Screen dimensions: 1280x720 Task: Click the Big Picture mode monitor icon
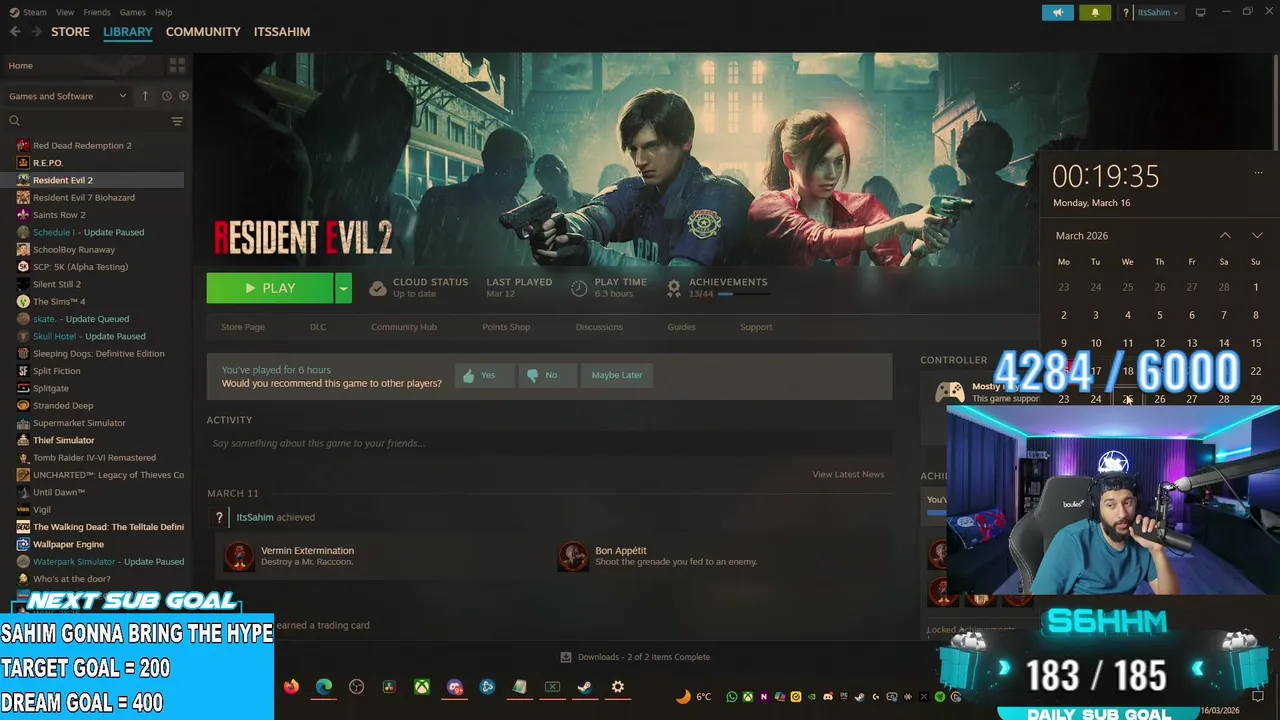click(1201, 12)
